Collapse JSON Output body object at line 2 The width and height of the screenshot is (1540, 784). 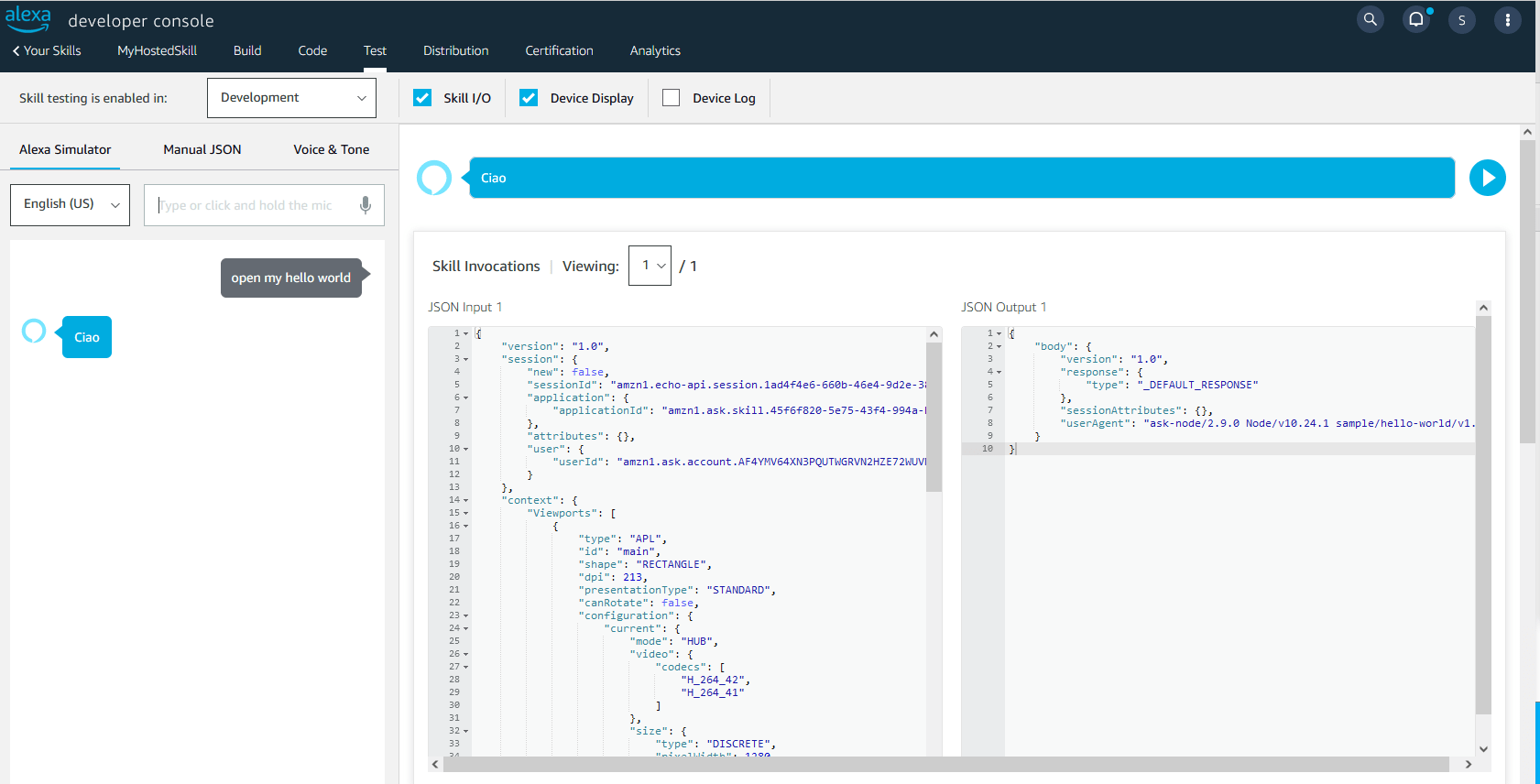pyautogui.click(x=999, y=346)
